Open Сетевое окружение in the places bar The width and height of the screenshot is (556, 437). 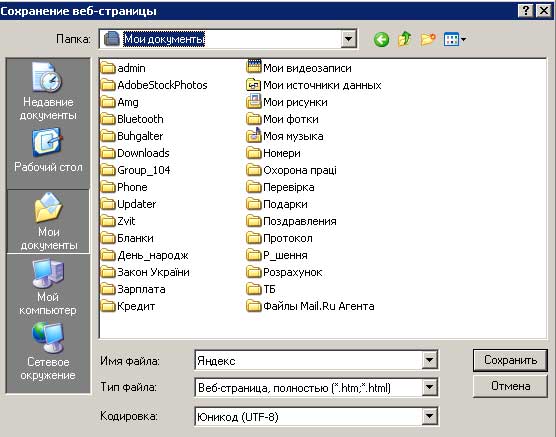pyautogui.click(x=48, y=352)
